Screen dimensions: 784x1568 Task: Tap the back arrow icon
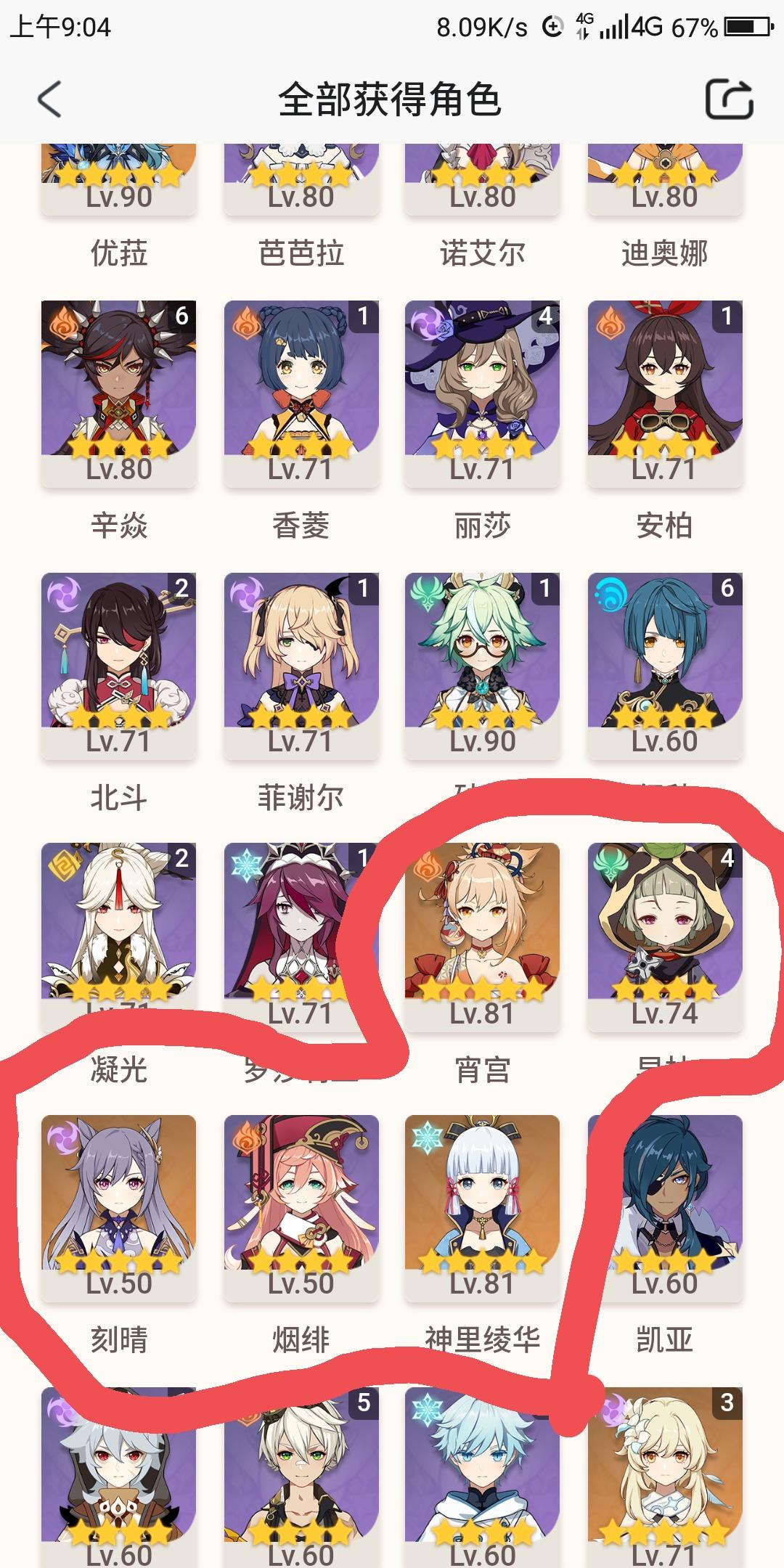click(x=49, y=99)
